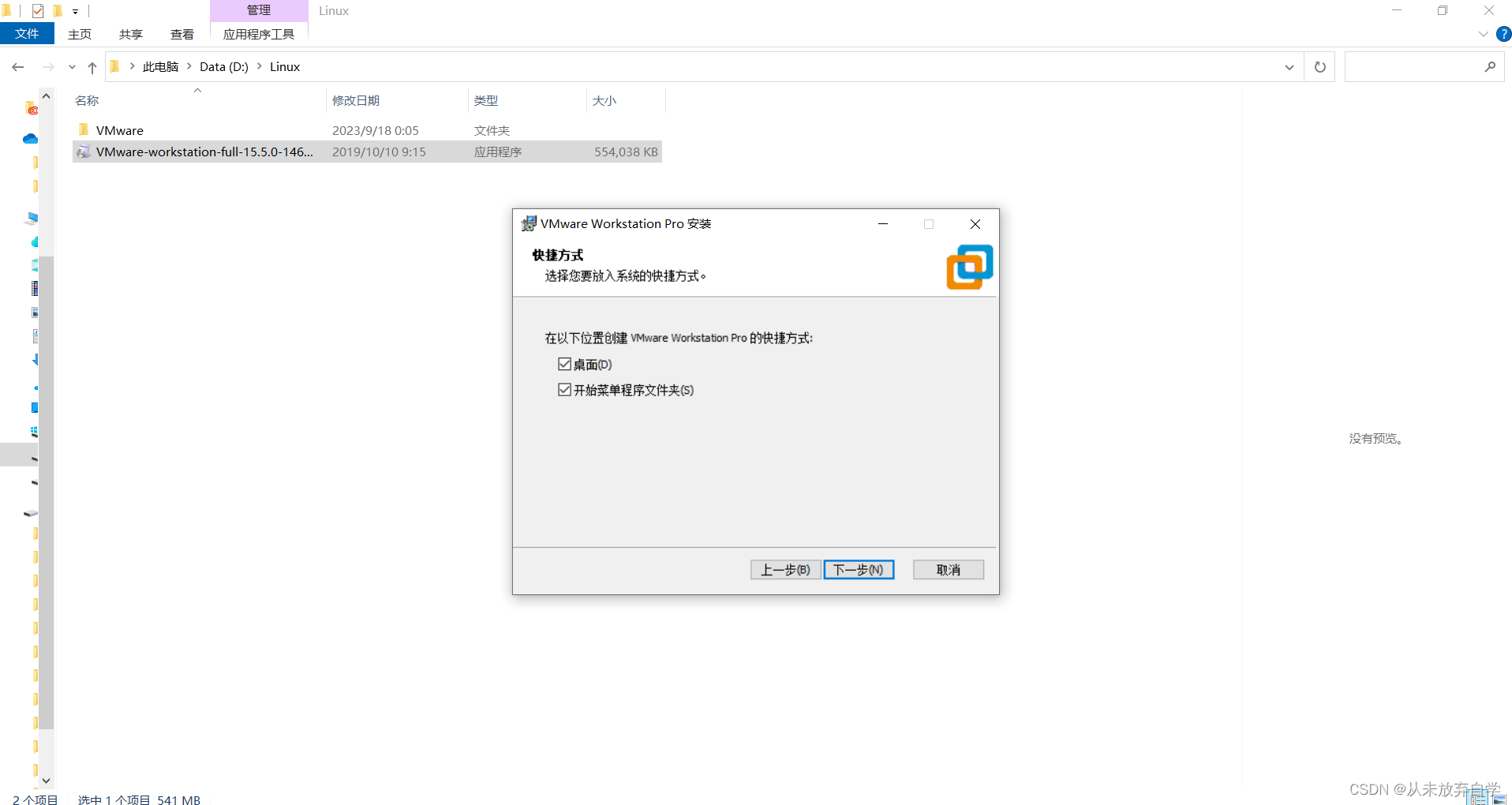Open the 应用程序工具 ribbon tab
Screen dimensions: 1512x805
(259, 34)
